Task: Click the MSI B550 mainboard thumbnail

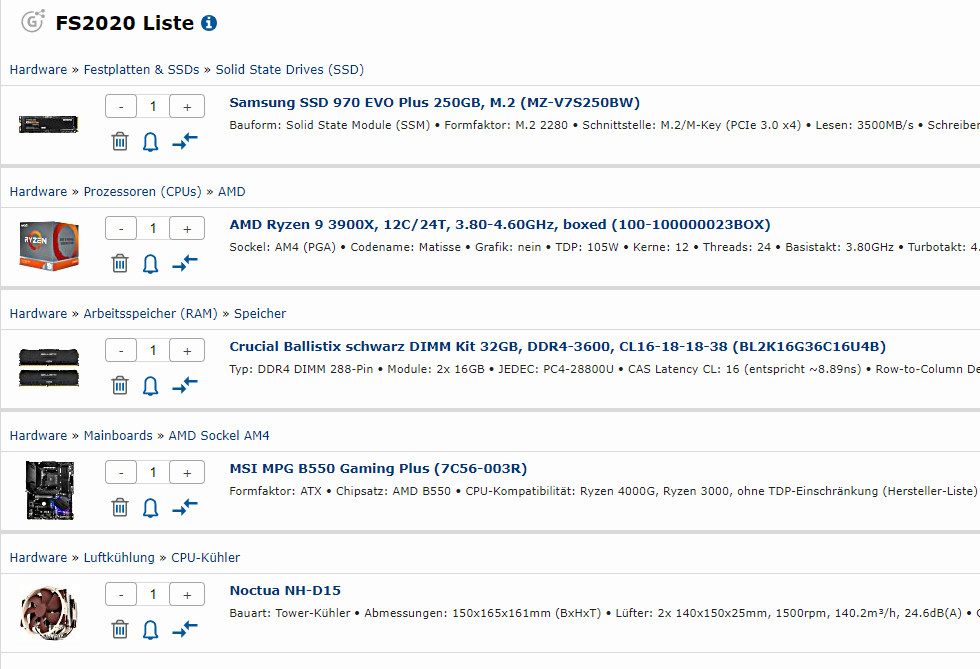Action: pos(50,490)
